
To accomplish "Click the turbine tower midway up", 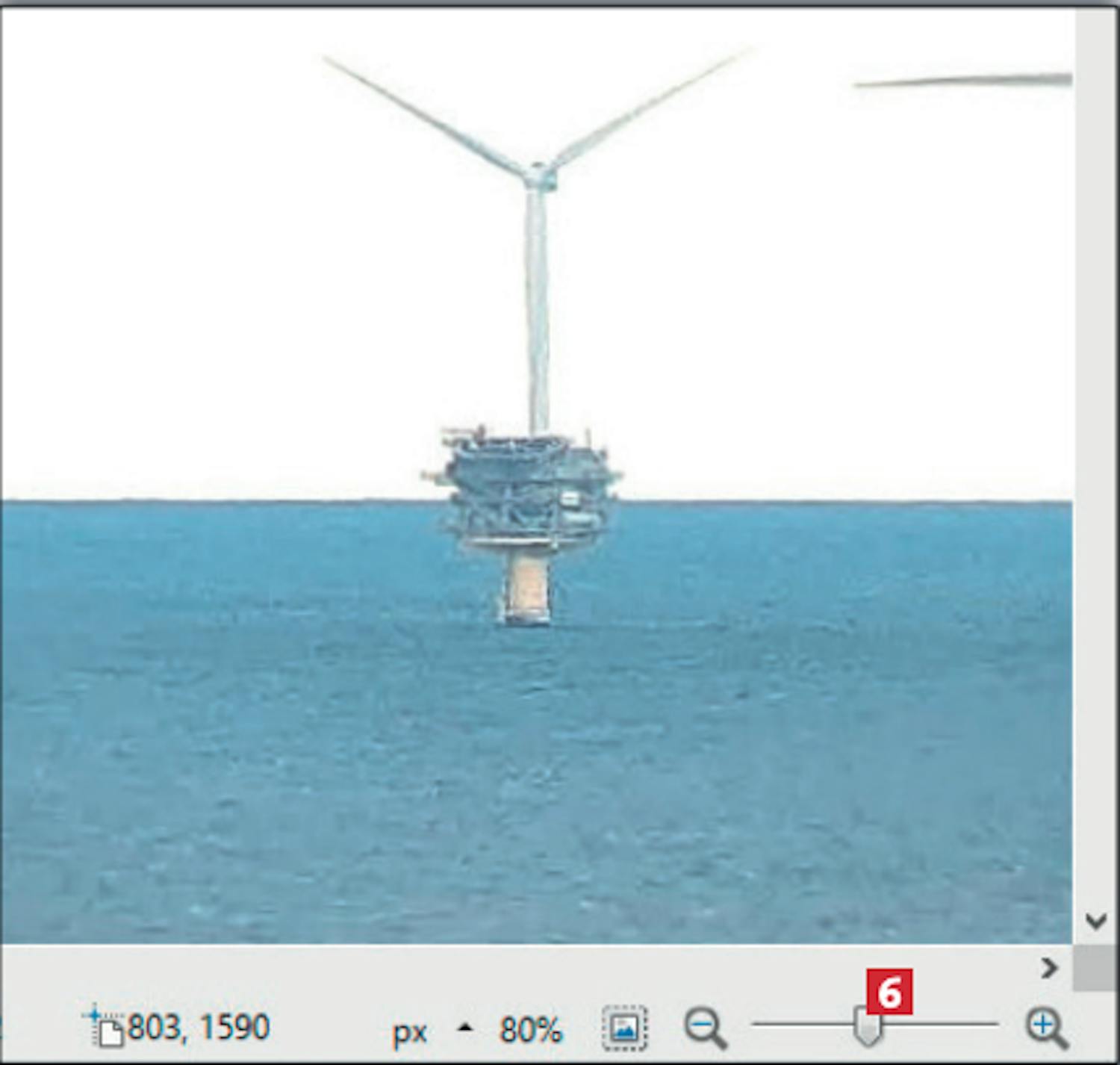I will (x=537, y=306).
